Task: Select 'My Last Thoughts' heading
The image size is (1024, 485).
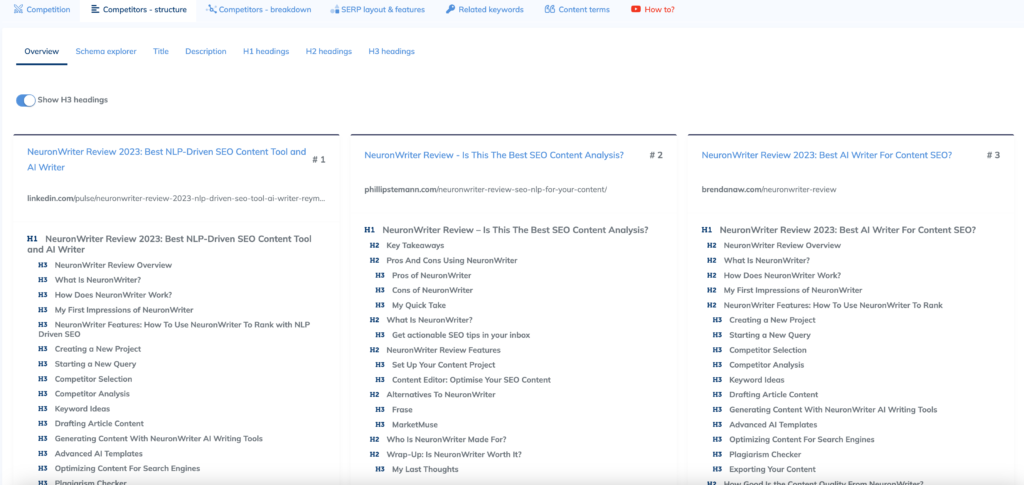Action: (425, 469)
